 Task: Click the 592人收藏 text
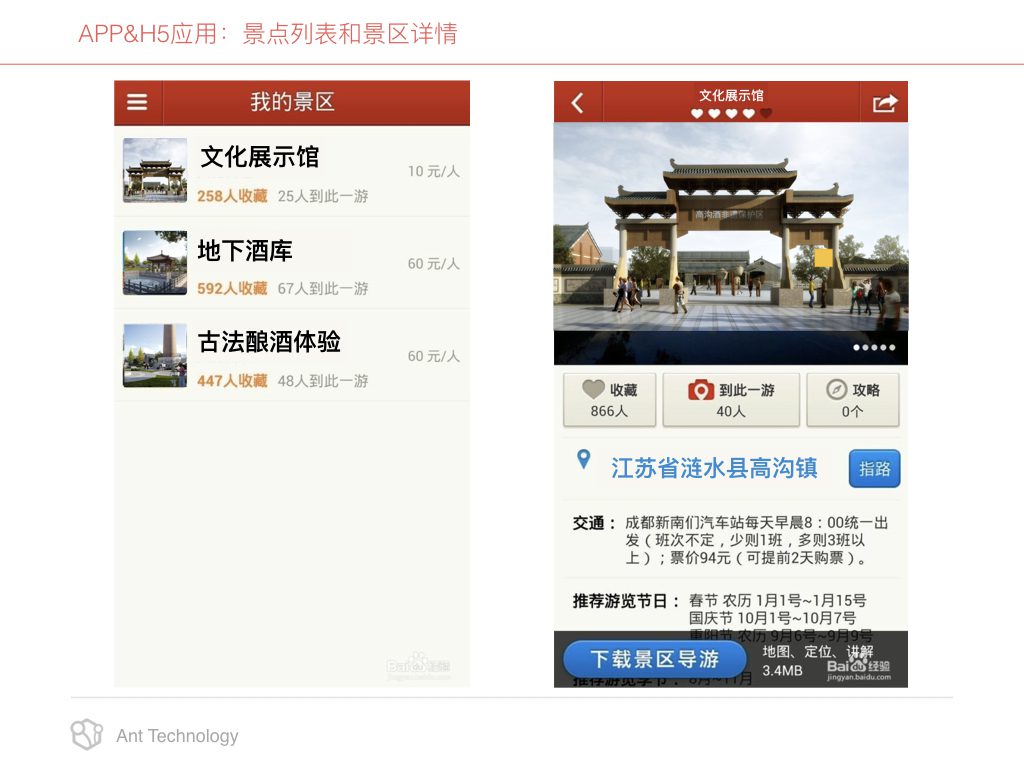(232, 288)
